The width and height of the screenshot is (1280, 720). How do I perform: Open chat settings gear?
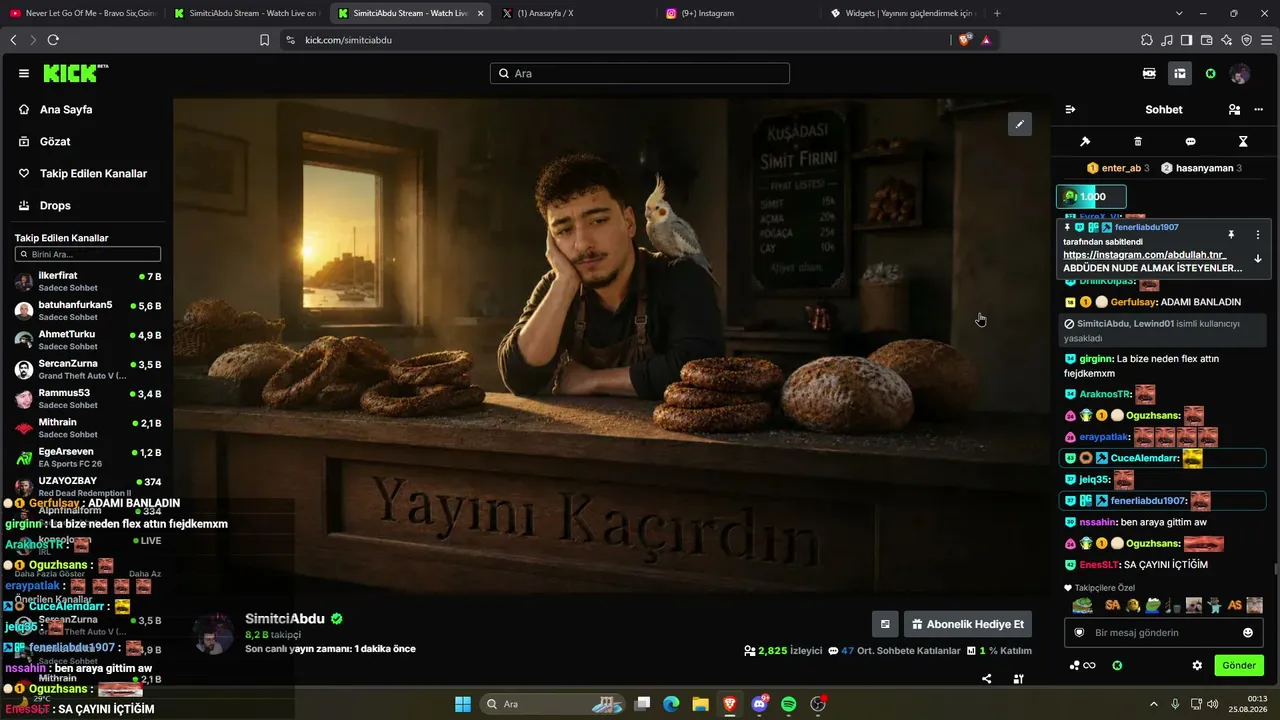(x=1197, y=666)
